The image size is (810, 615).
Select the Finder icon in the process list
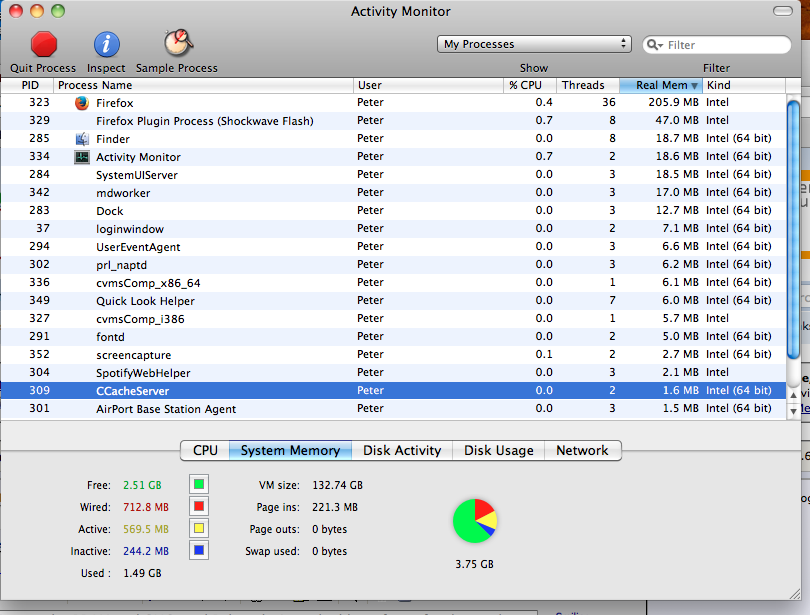(82, 139)
